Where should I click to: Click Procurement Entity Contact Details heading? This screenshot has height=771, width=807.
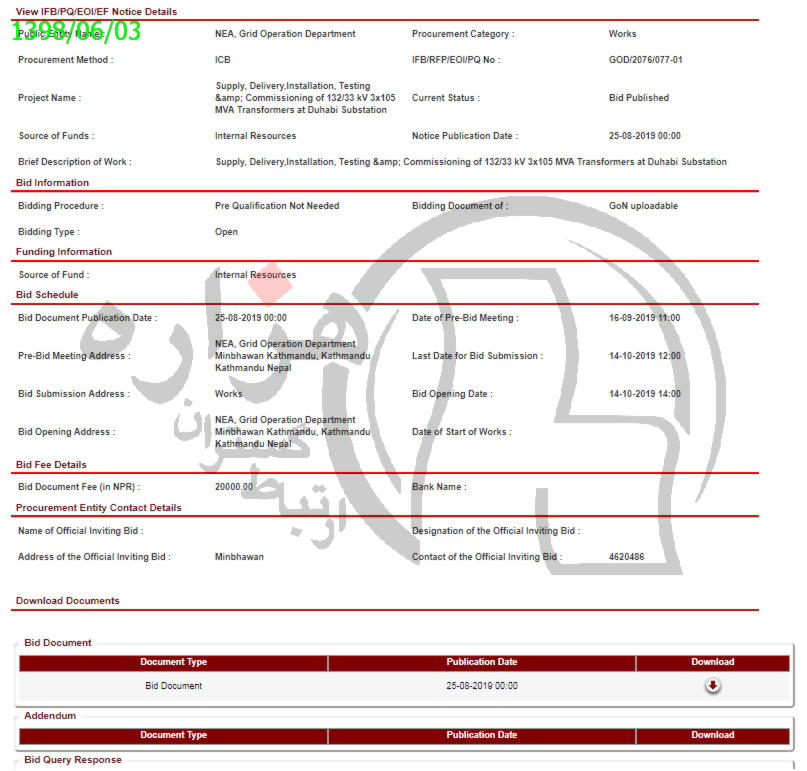[99, 508]
